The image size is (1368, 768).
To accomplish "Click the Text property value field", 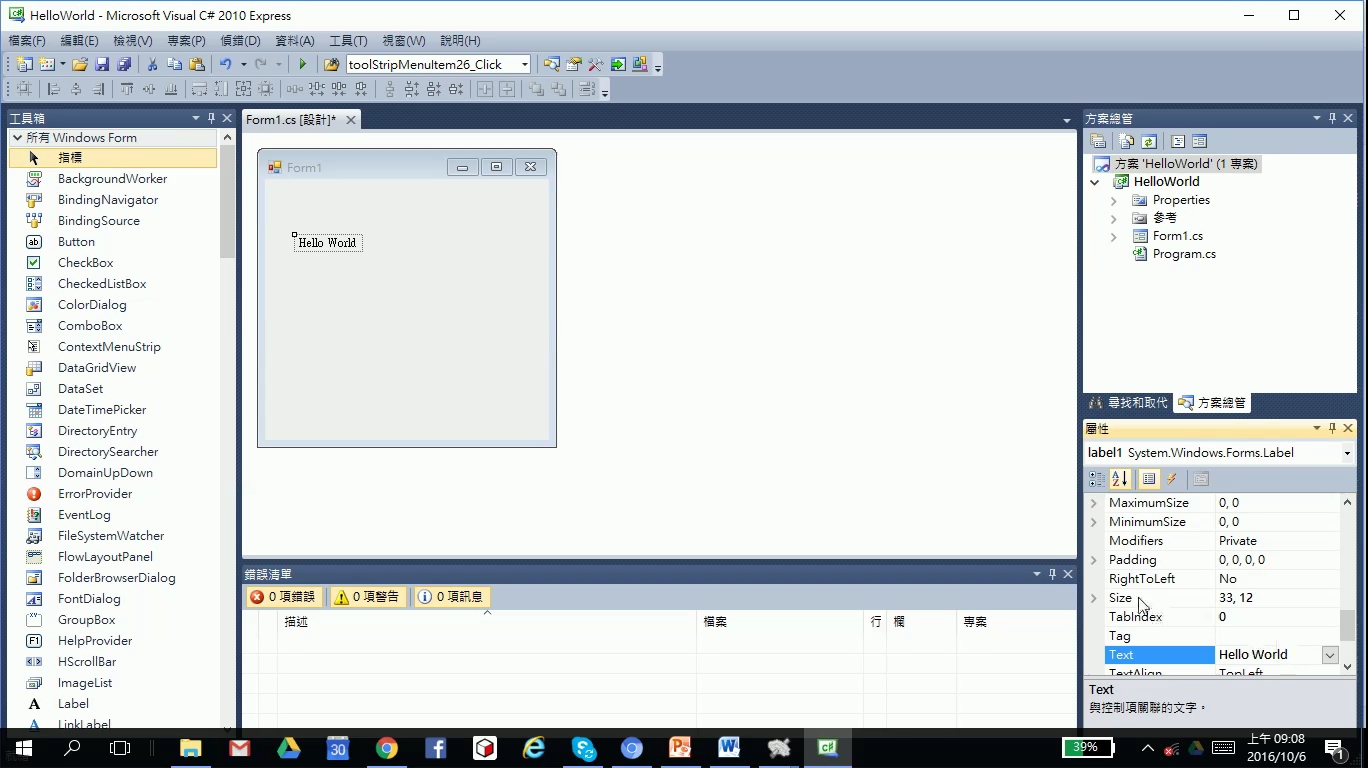I will click(x=1268, y=655).
